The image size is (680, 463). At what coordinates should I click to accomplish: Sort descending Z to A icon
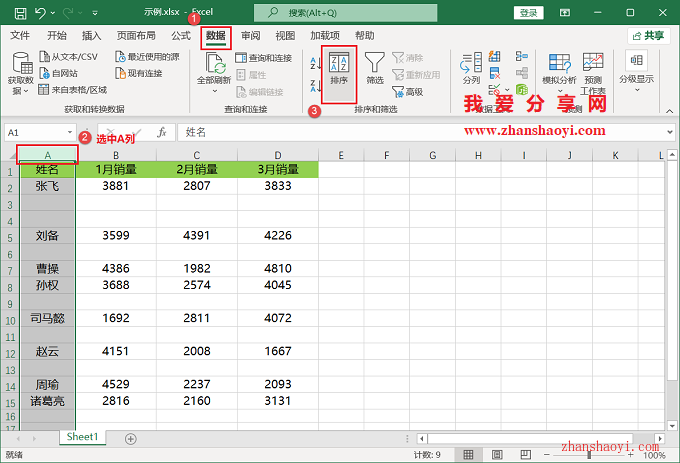tap(315, 85)
